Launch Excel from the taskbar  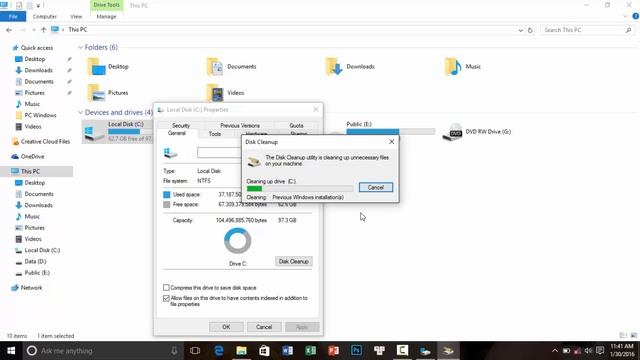[x=310, y=351]
